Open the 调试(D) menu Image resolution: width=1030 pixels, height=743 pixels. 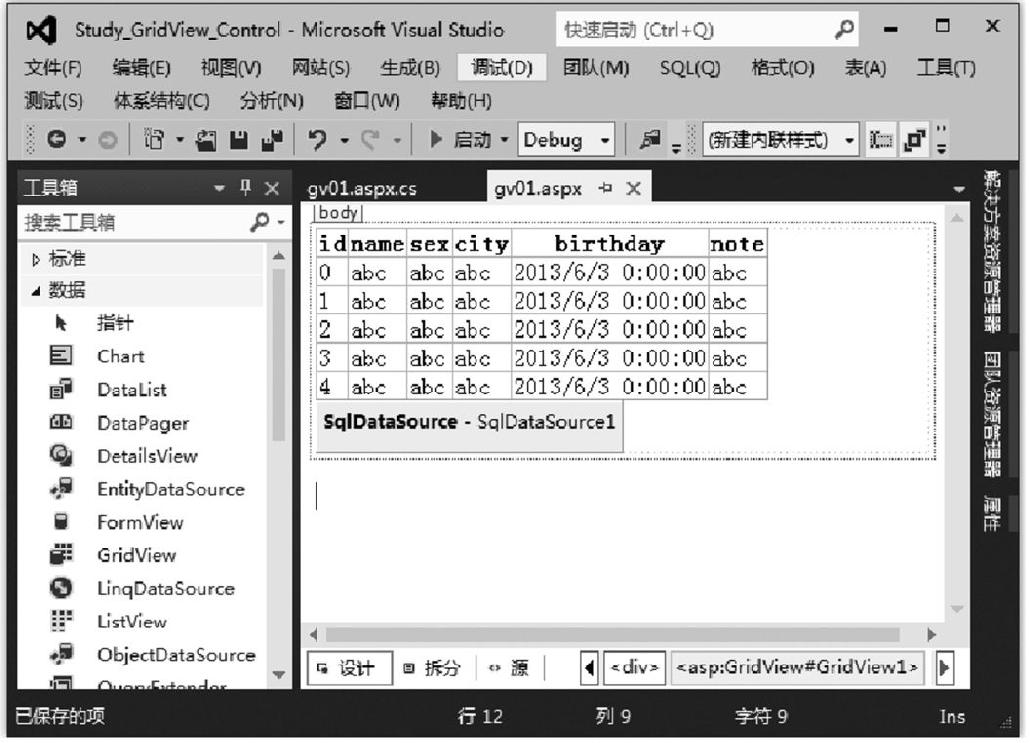coord(502,68)
